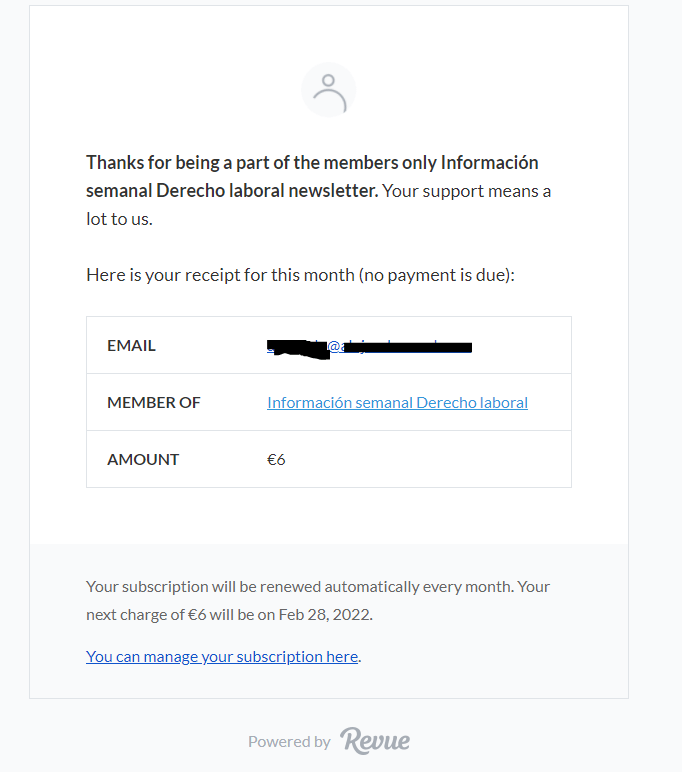682x772 pixels.
Task: Click the 'Here is your receipt' line
Action: (300, 275)
